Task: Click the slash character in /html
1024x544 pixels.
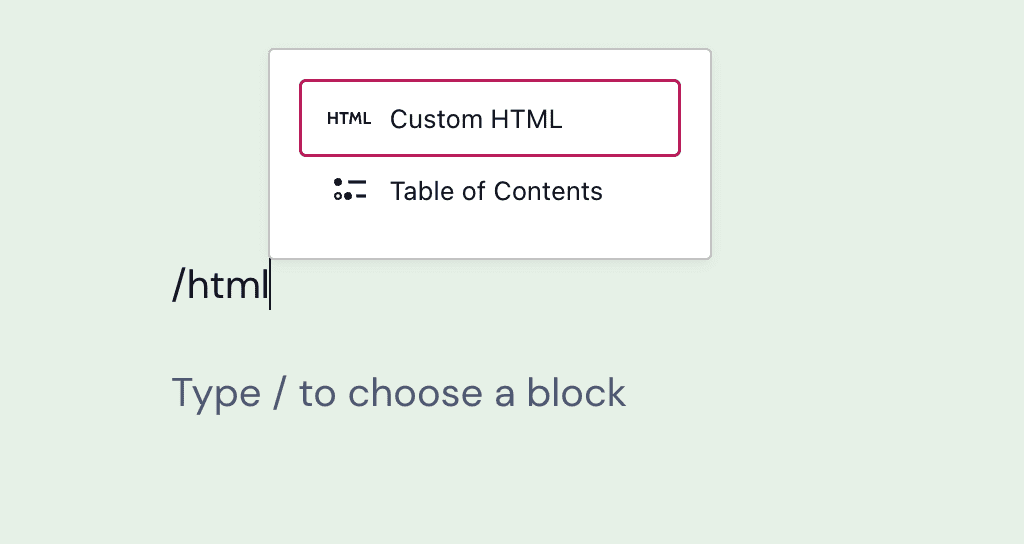Action: pyautogui.click(x=178, y=286)
